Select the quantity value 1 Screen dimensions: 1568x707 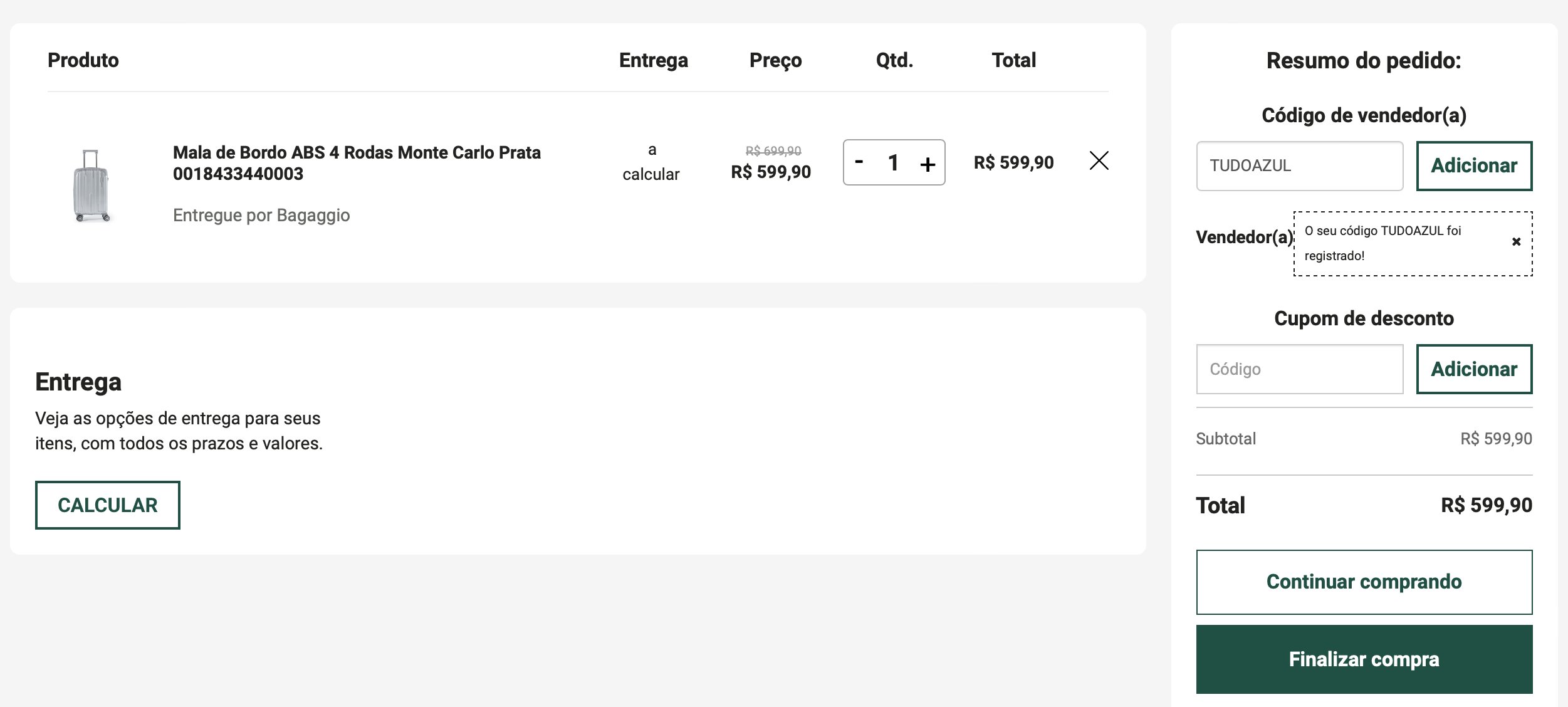tap(893, 162)
